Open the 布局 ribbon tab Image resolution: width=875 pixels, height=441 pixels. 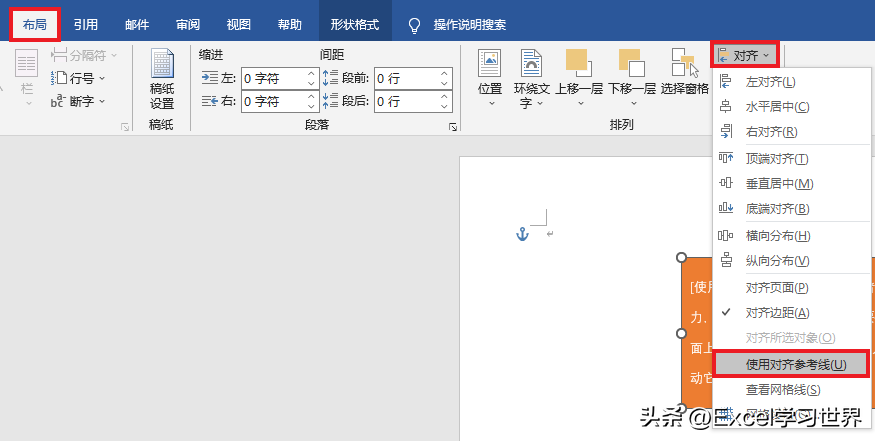(35, 25)
